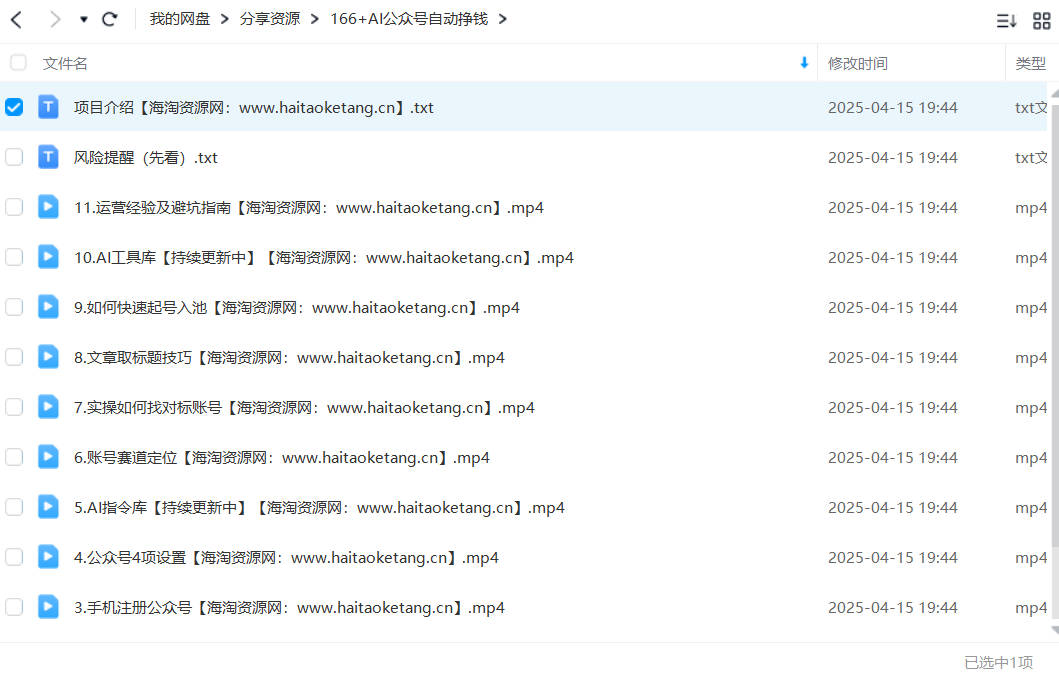Image resolution: width=1059 pixels, height=673 pixels.
Task: Select 8.文章取标题技巧 mp4 filename
Action: (289, 357)
